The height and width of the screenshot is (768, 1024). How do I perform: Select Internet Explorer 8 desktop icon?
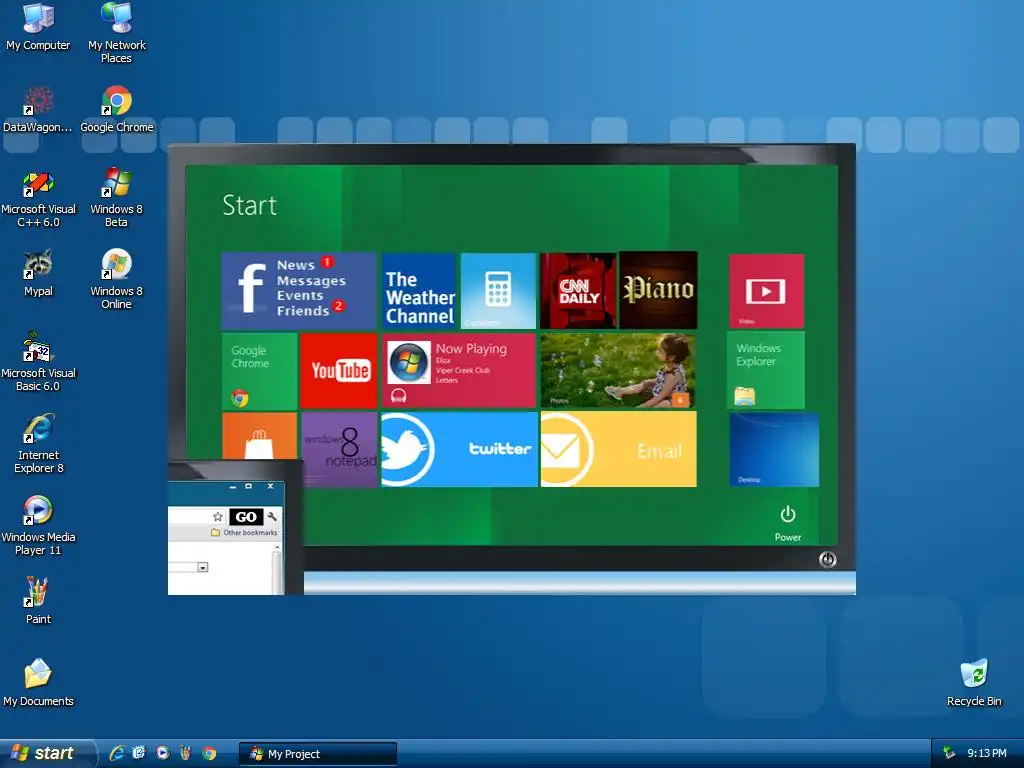point(38,444)
